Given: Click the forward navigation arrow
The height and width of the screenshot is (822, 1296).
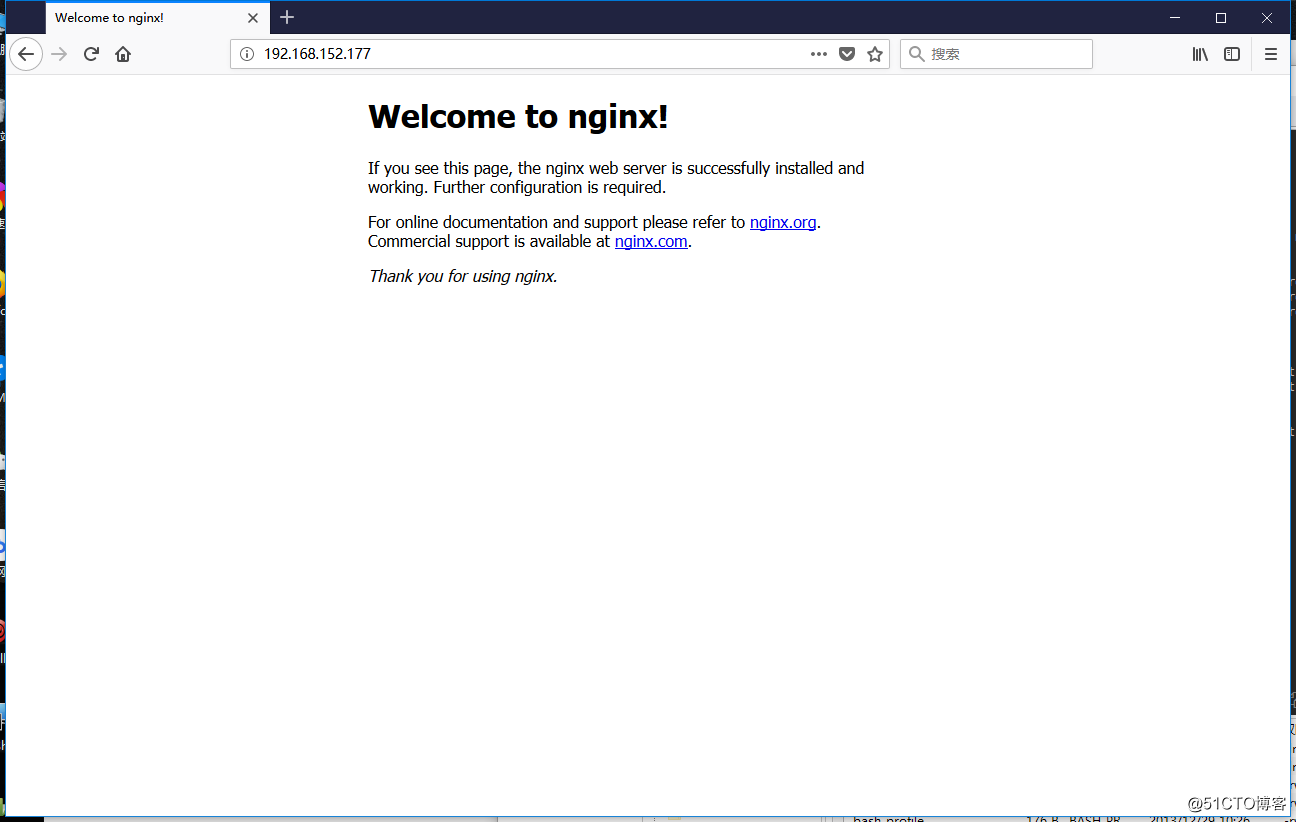Looking at the screenshot, I should (x=59, y=54).
